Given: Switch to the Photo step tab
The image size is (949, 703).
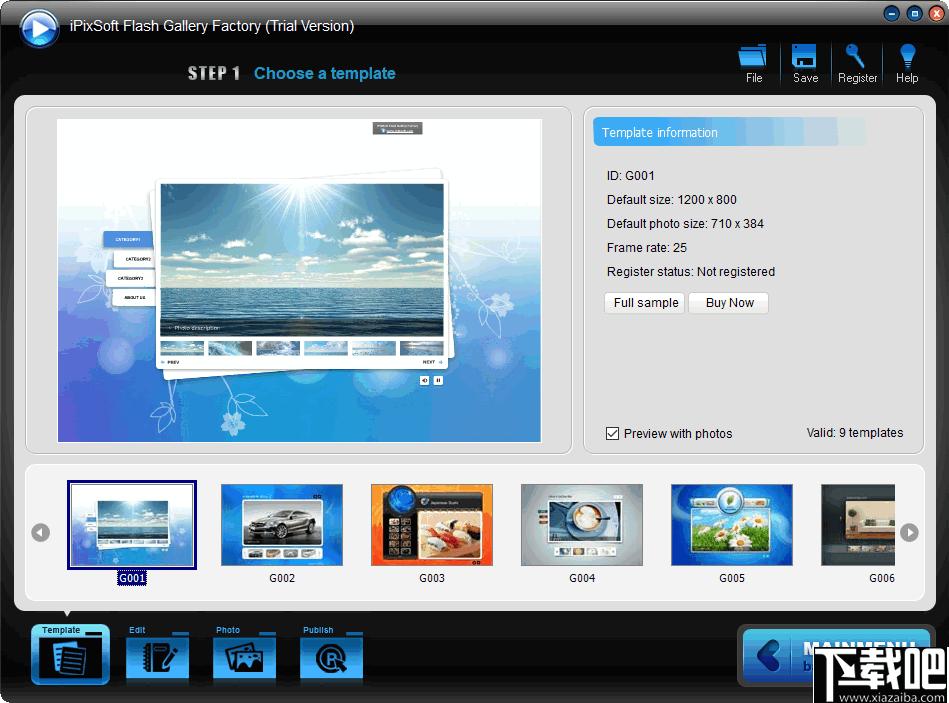Looking at the screenshot, I should [245, 655].
